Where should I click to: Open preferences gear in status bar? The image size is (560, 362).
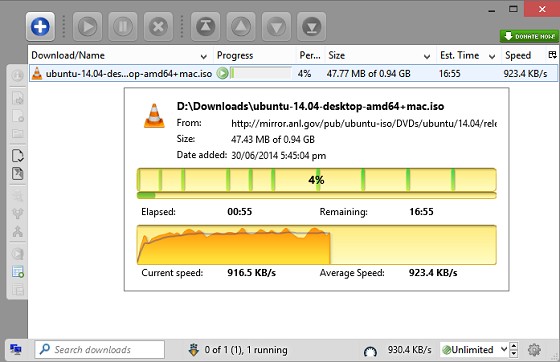[534, 350]
